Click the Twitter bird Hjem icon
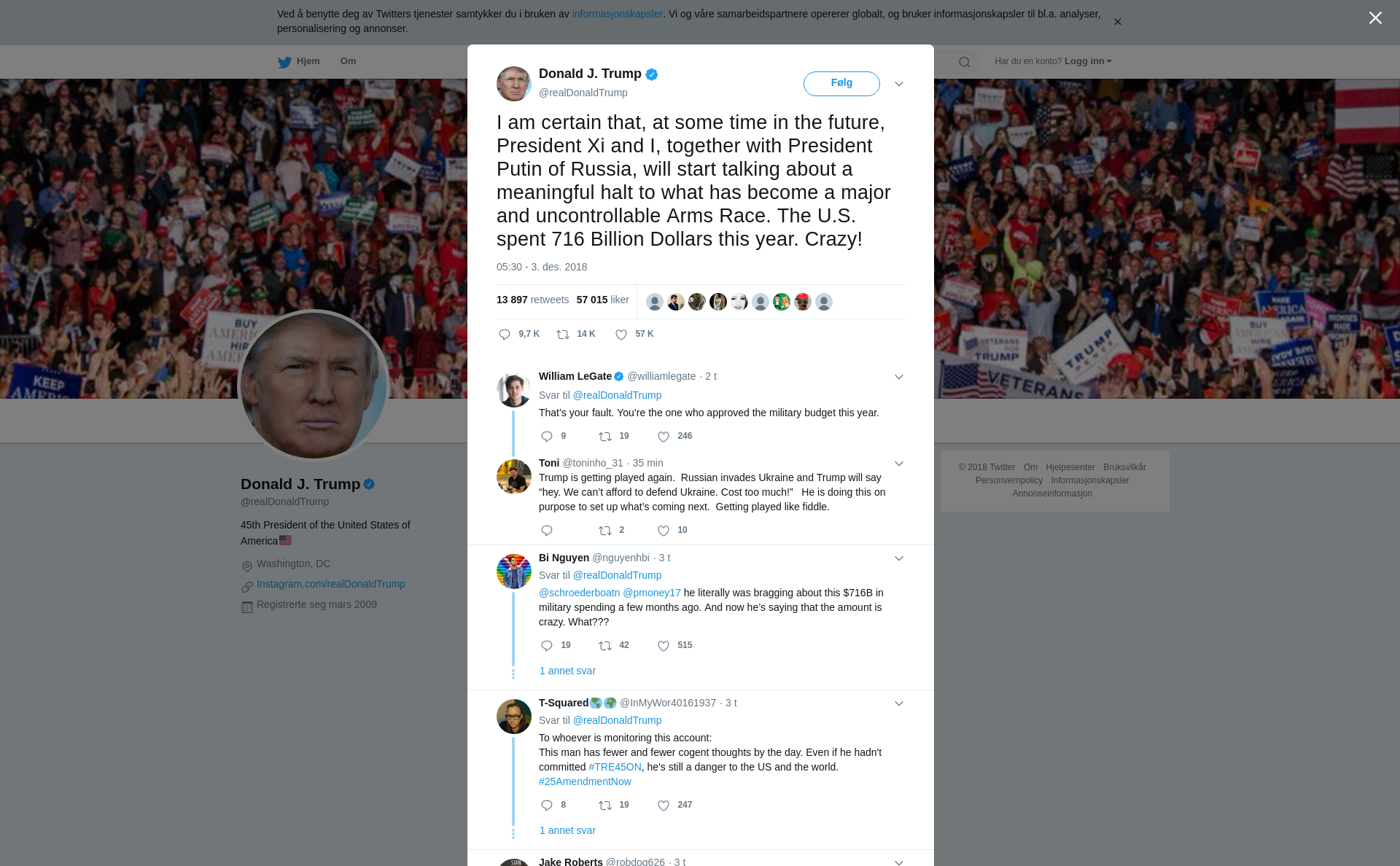Viewport: 1400px width, 866px height. tap(284, 62)
